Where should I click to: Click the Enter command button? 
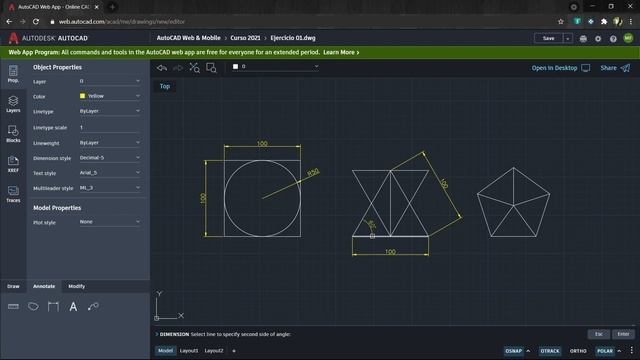click(x=623, y=334)
